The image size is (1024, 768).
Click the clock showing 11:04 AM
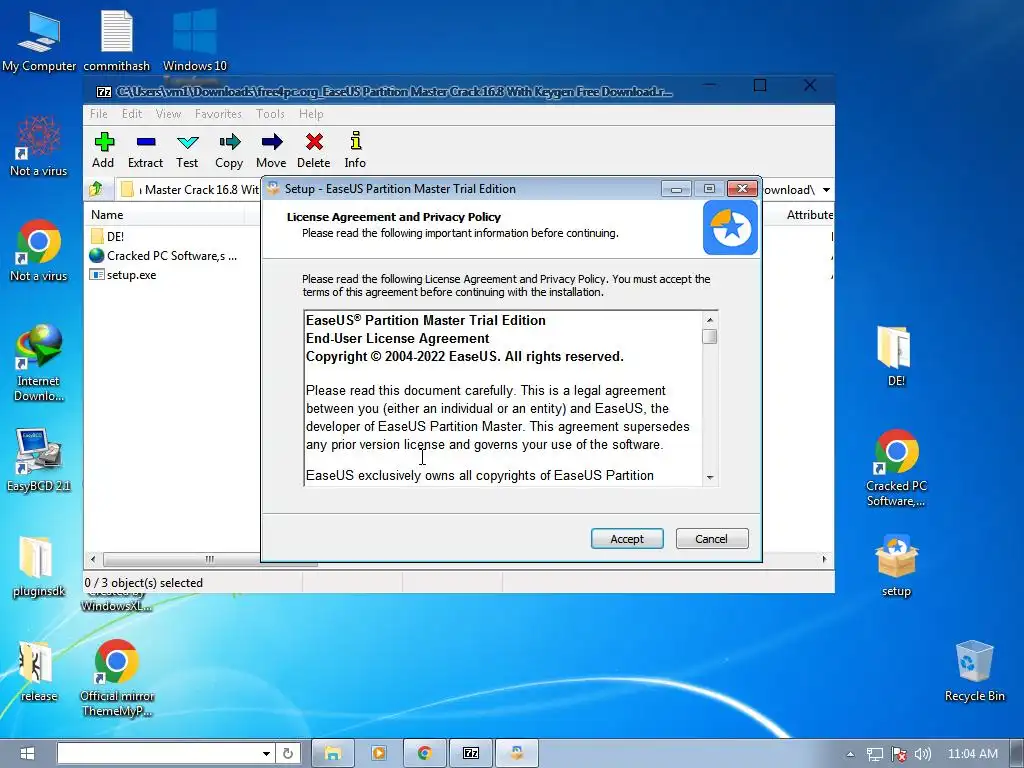(972, 754)
